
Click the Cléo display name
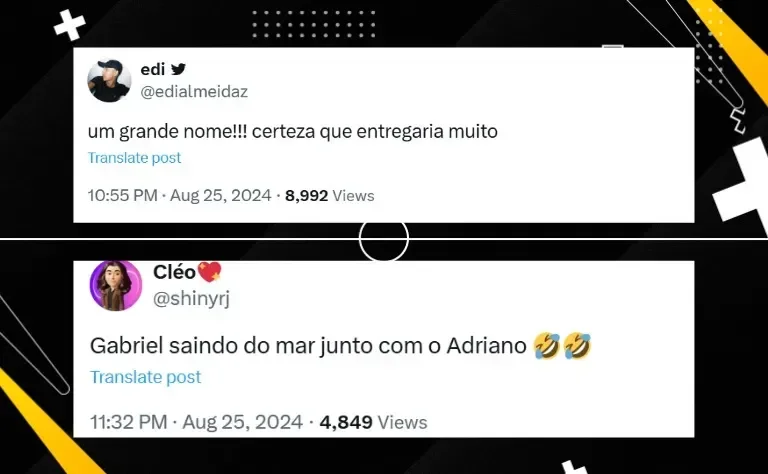174,272
